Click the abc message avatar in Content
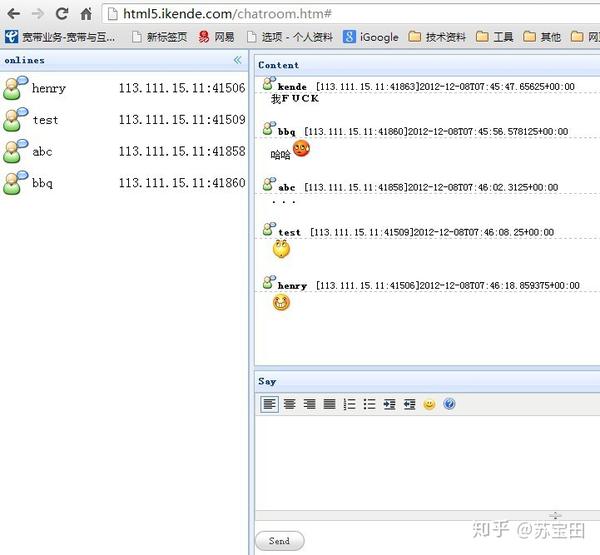 point(269,184)
